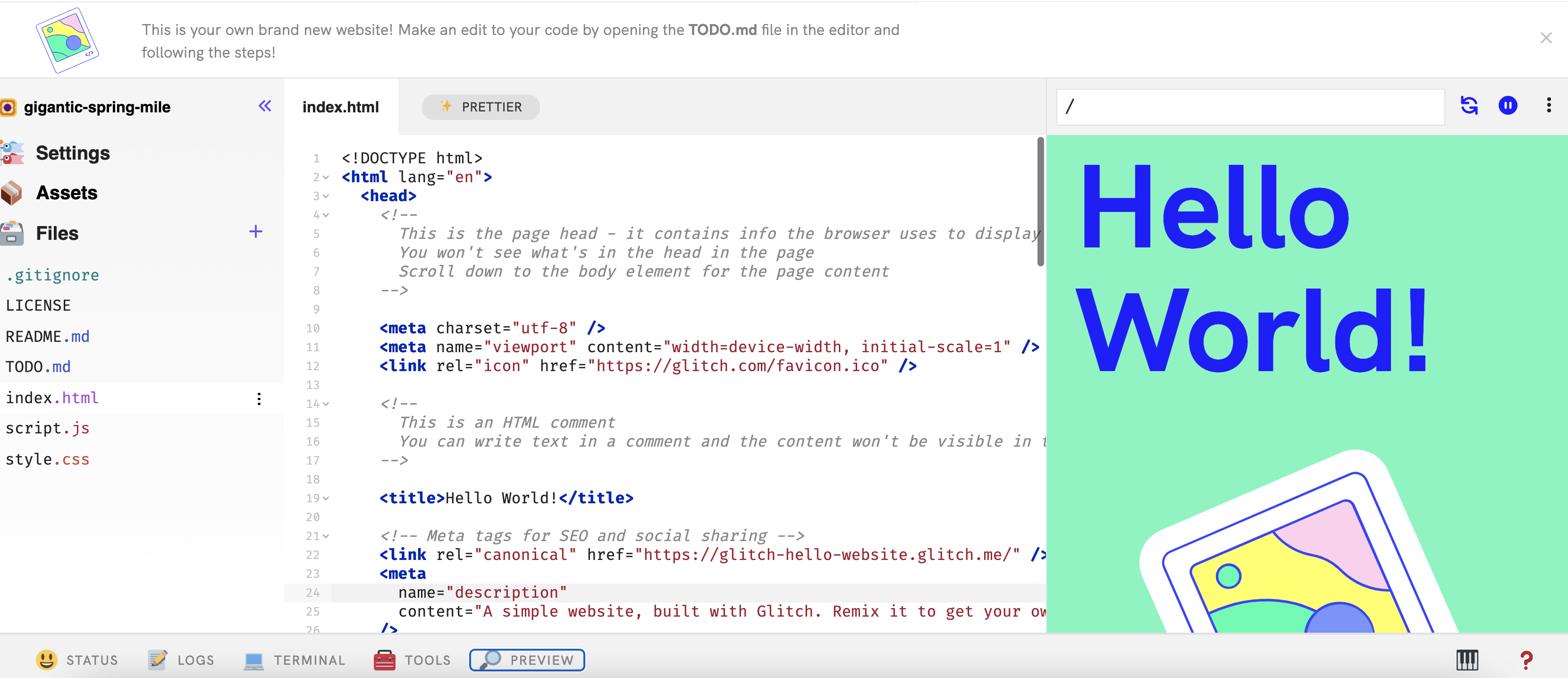Click the PRETTIER format button

click(481, 107)
